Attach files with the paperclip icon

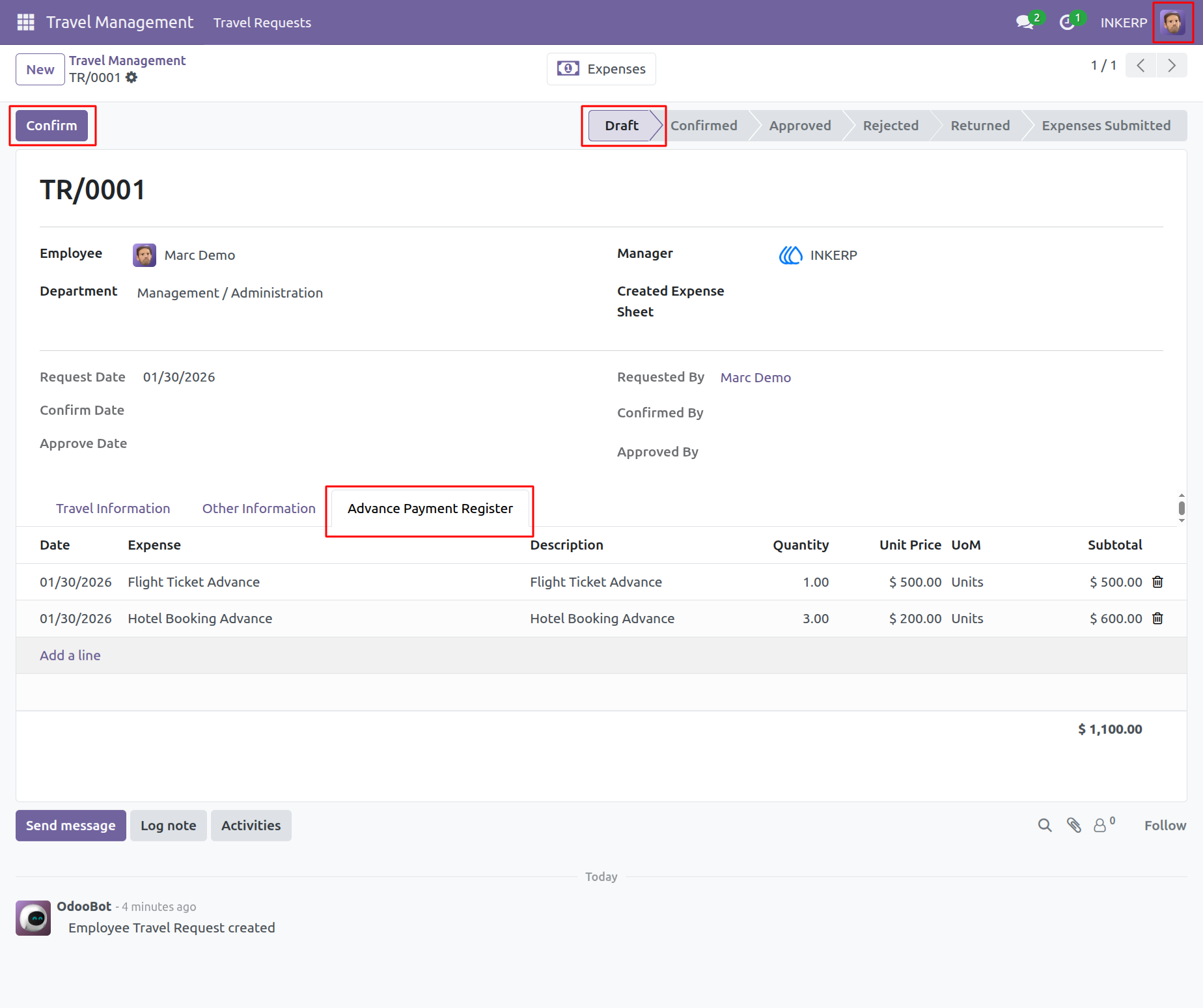[1074, 826]
